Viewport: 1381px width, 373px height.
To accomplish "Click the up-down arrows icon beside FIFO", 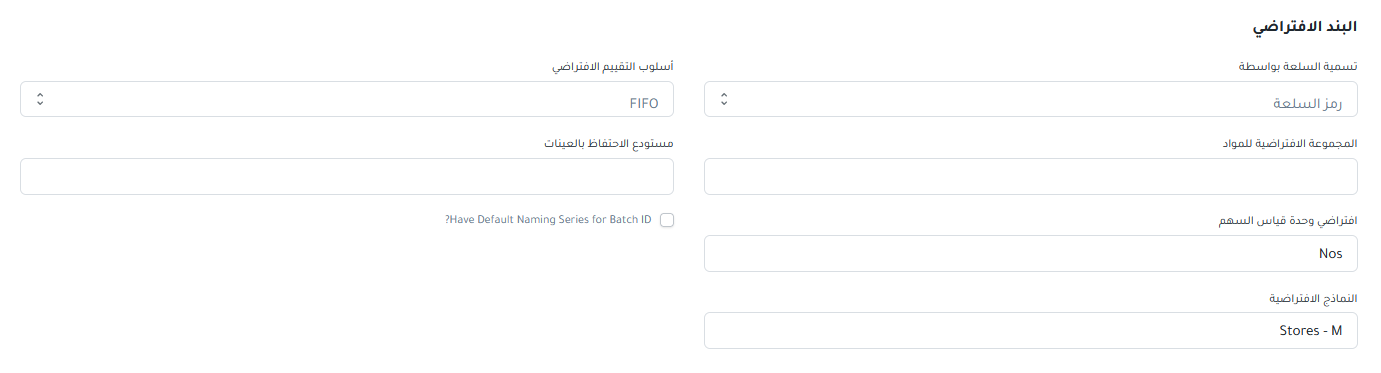I will 39,99.
